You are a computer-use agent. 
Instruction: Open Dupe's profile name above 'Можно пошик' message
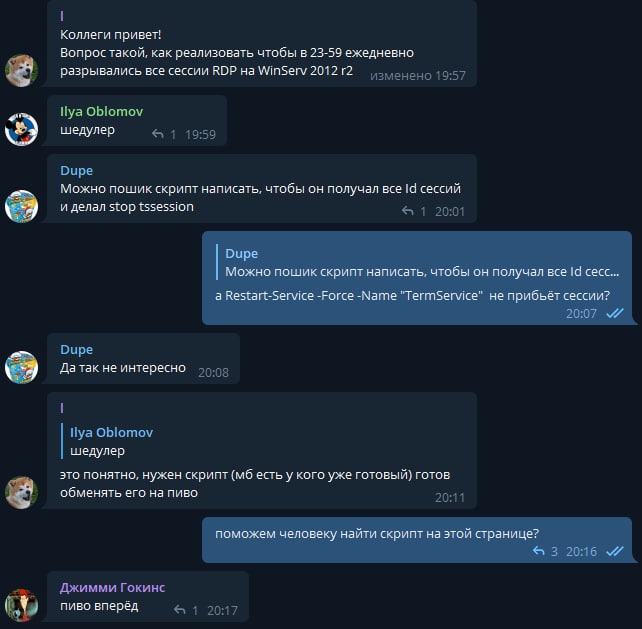coord(77,170)
